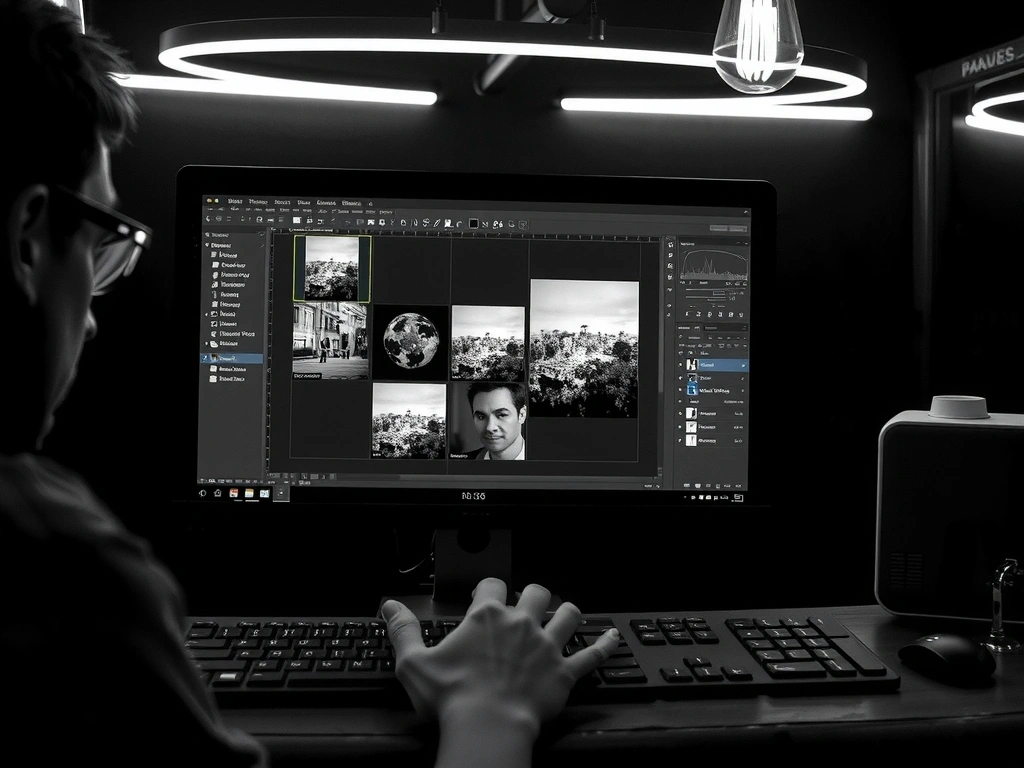Open the dropdown at top of layers panel

pyautogui.click(x=725, y=328)
